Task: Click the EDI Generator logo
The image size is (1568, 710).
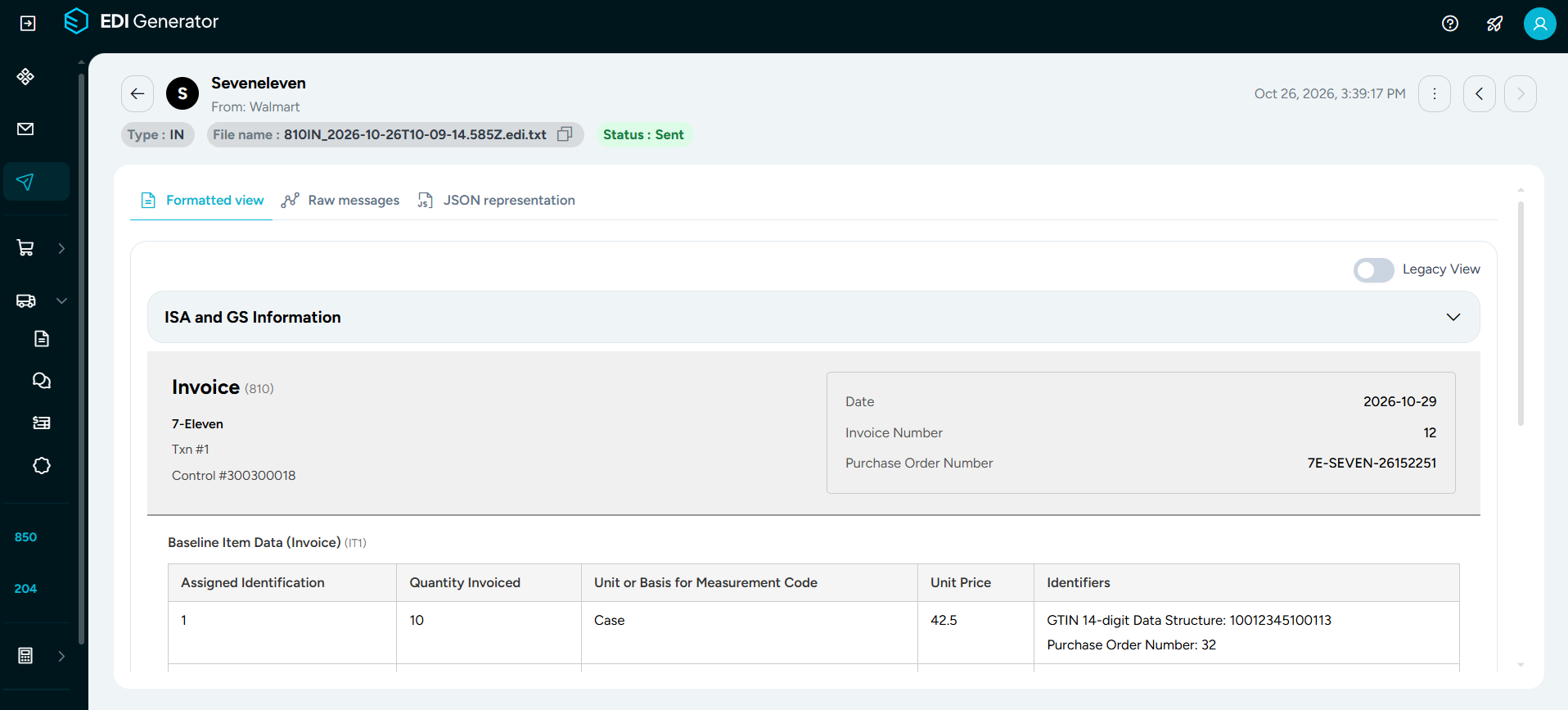Action: pos(142,21)
